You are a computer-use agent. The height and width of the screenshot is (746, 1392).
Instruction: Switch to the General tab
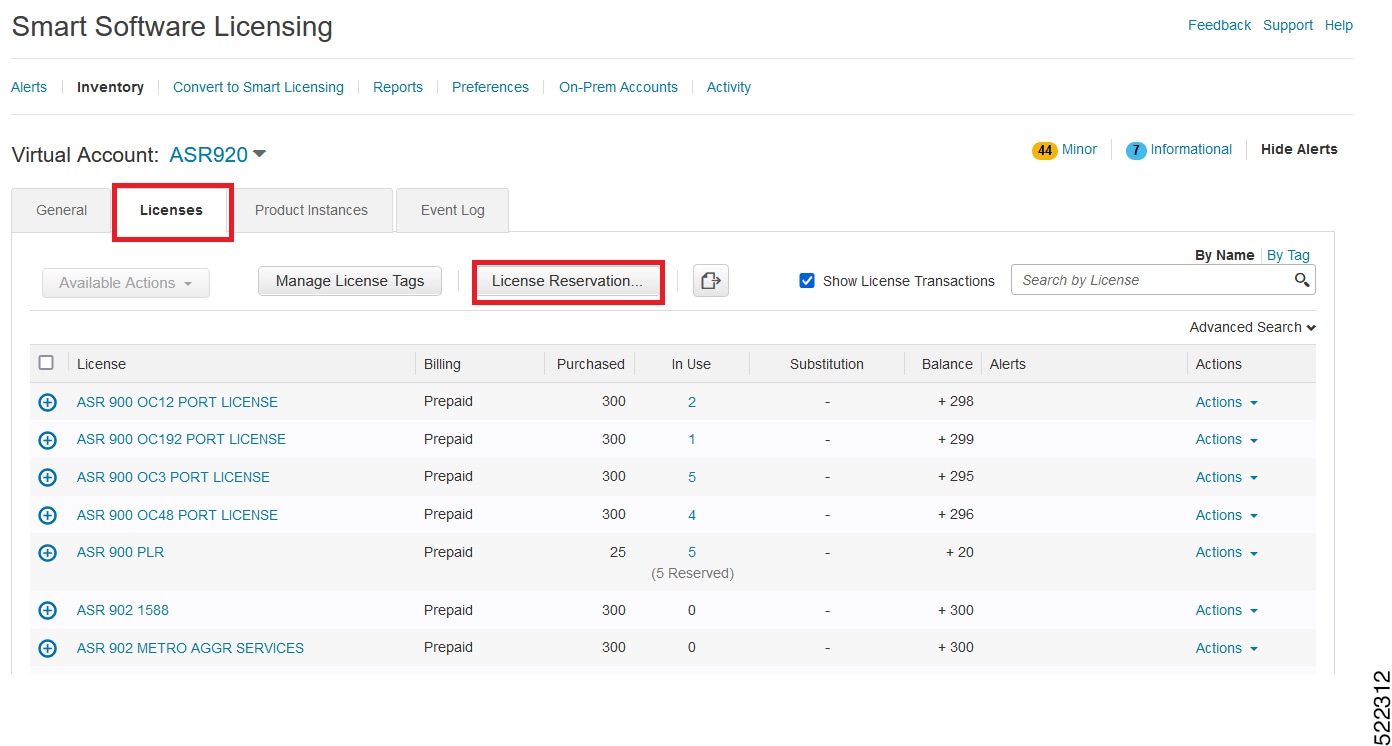[x=62, y=210]
